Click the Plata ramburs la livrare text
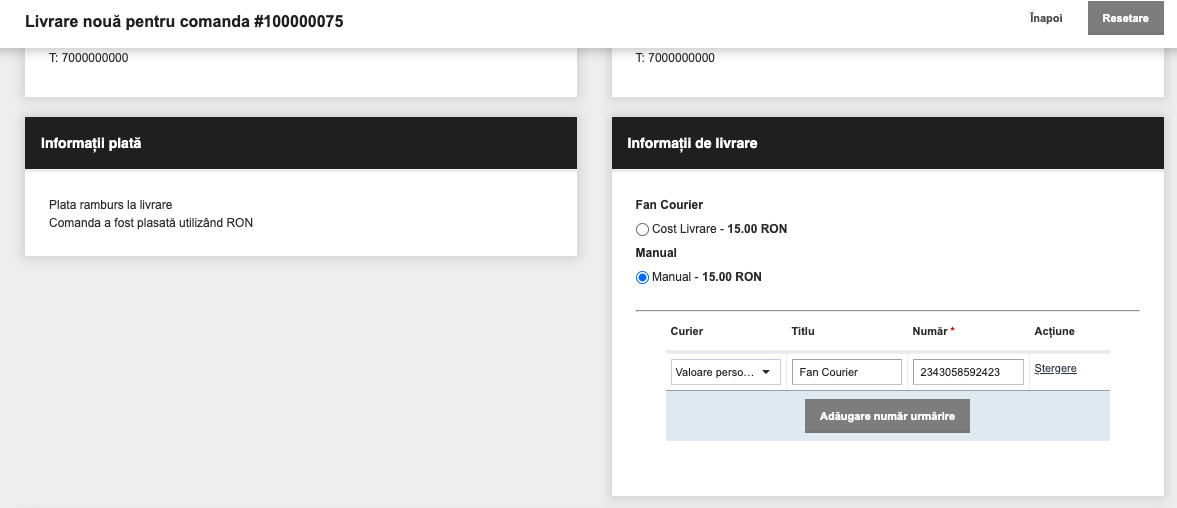Viewport: 1177px width, 508px height. (x=110, y=205)
